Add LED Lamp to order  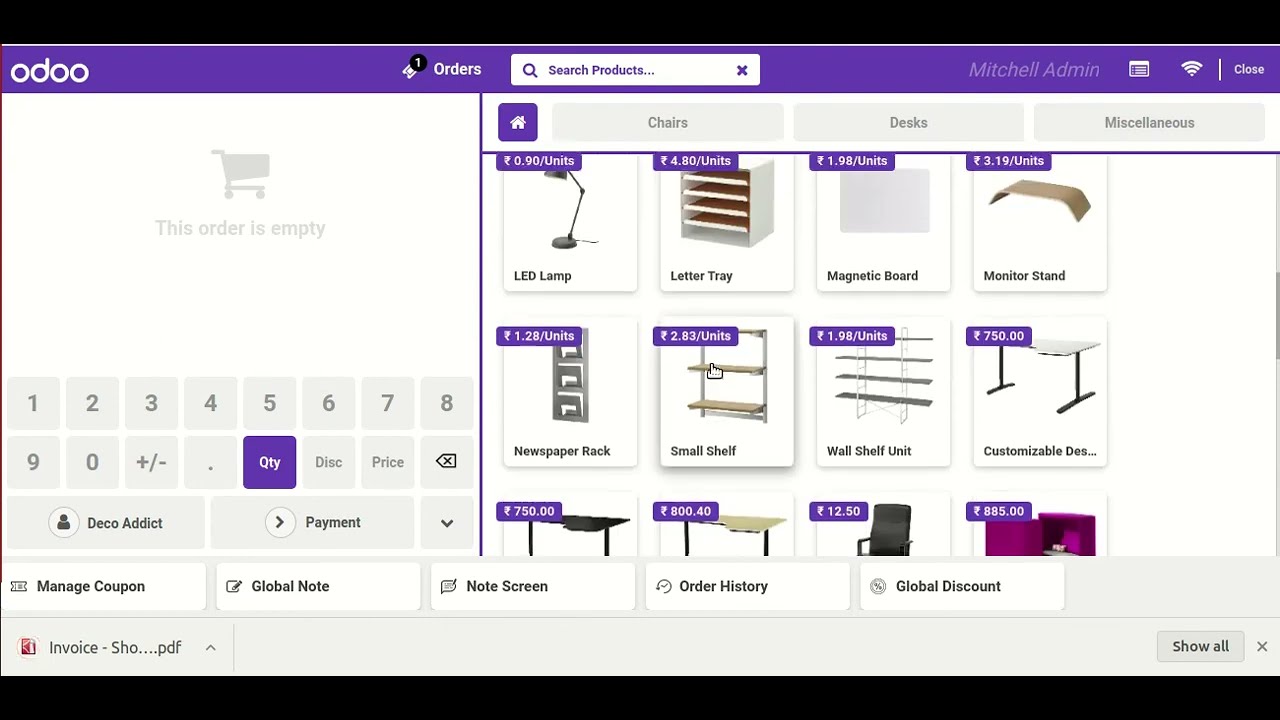click(x=570, y=222)
